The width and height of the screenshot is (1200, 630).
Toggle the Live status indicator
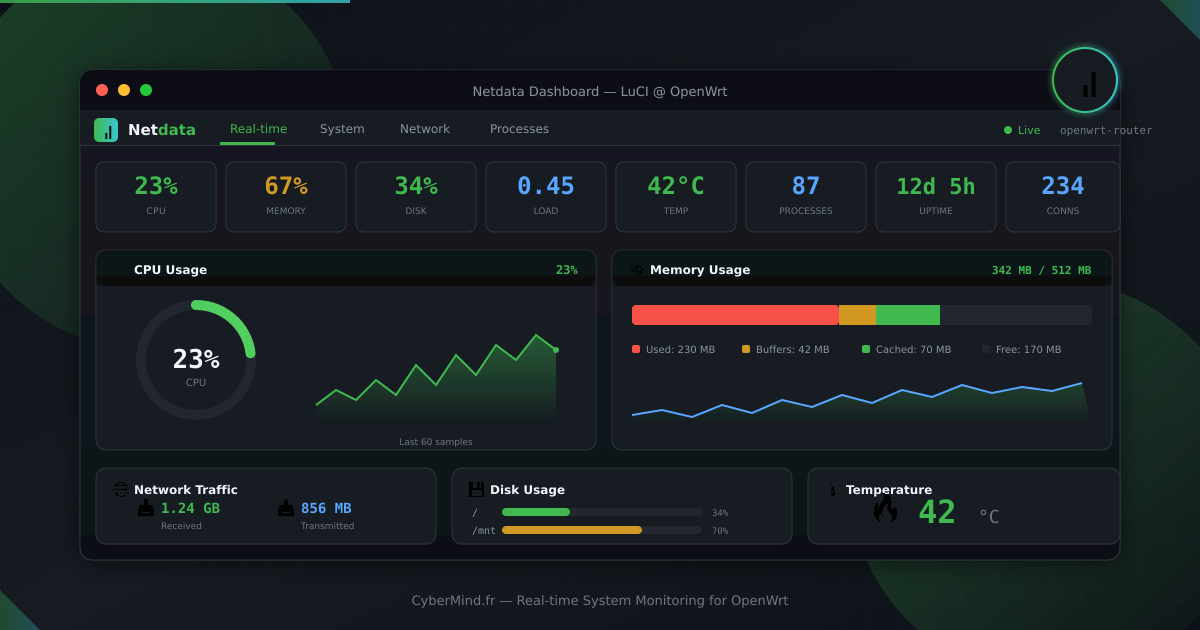[x=1021, y=129]
